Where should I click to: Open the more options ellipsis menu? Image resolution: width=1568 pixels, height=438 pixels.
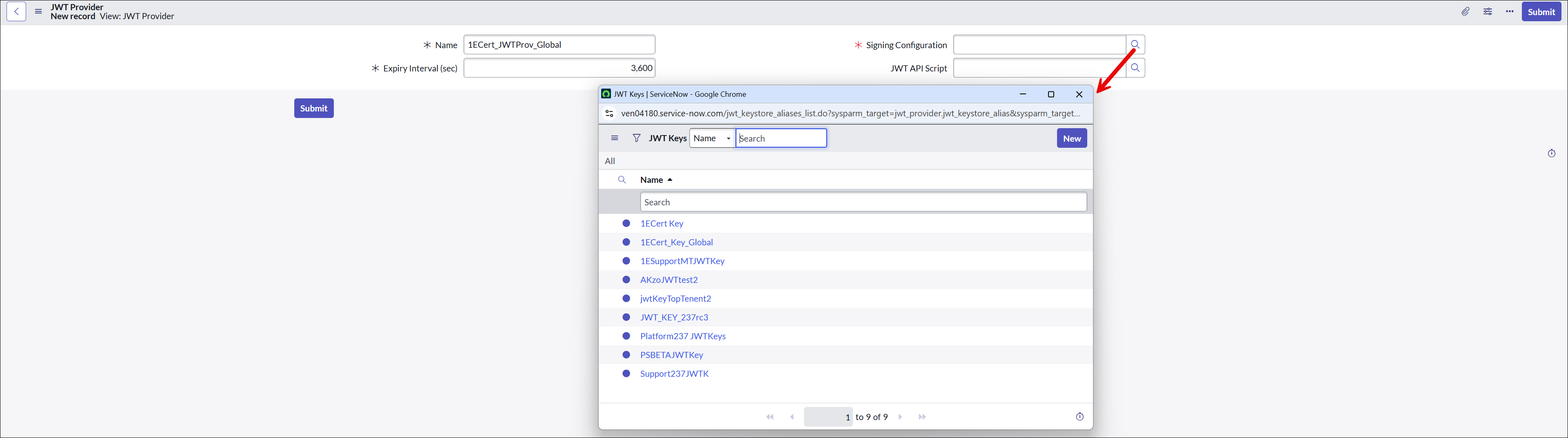click(x=1510, y=11)
